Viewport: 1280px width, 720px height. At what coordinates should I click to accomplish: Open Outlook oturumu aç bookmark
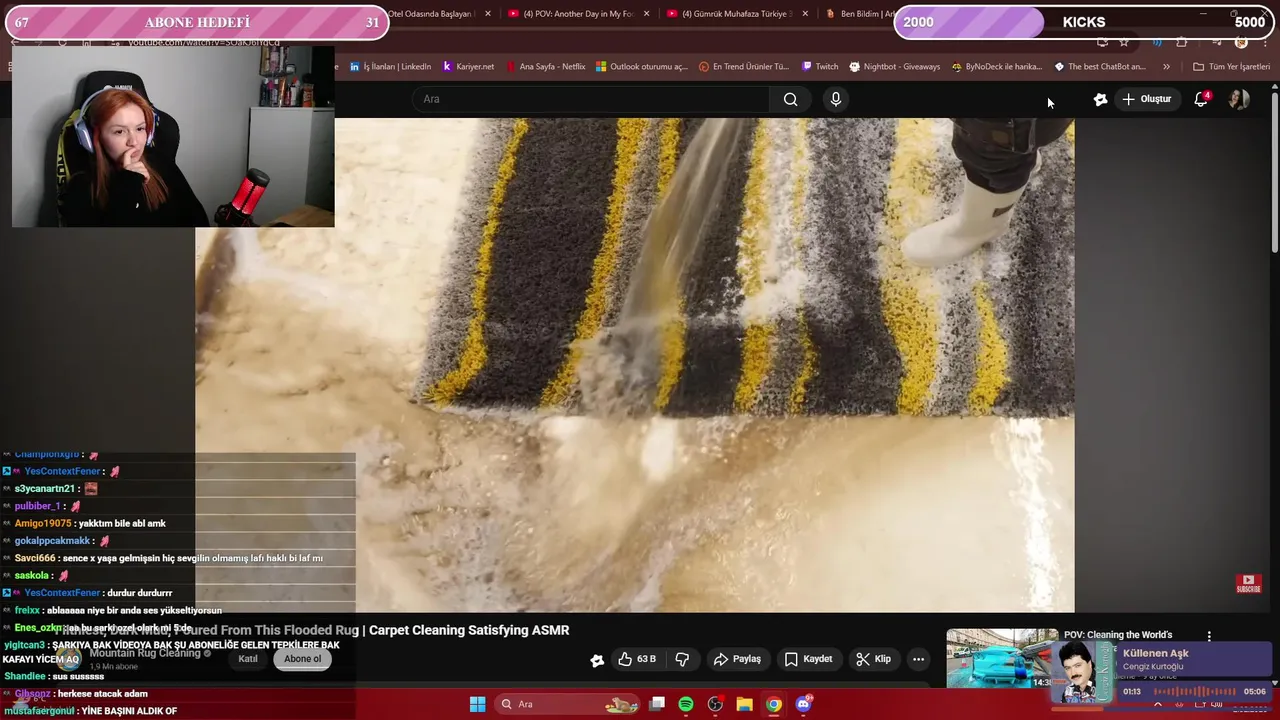642,67
